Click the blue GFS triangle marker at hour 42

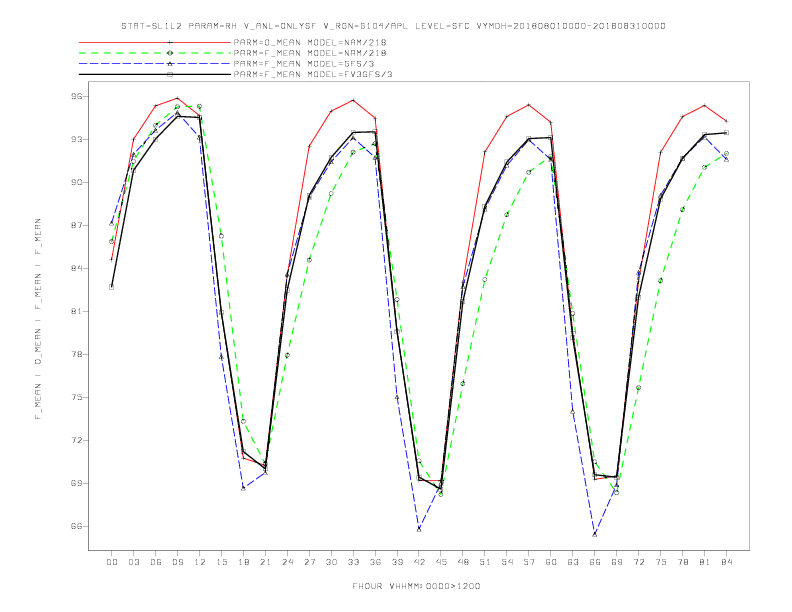tap(419, 529)
